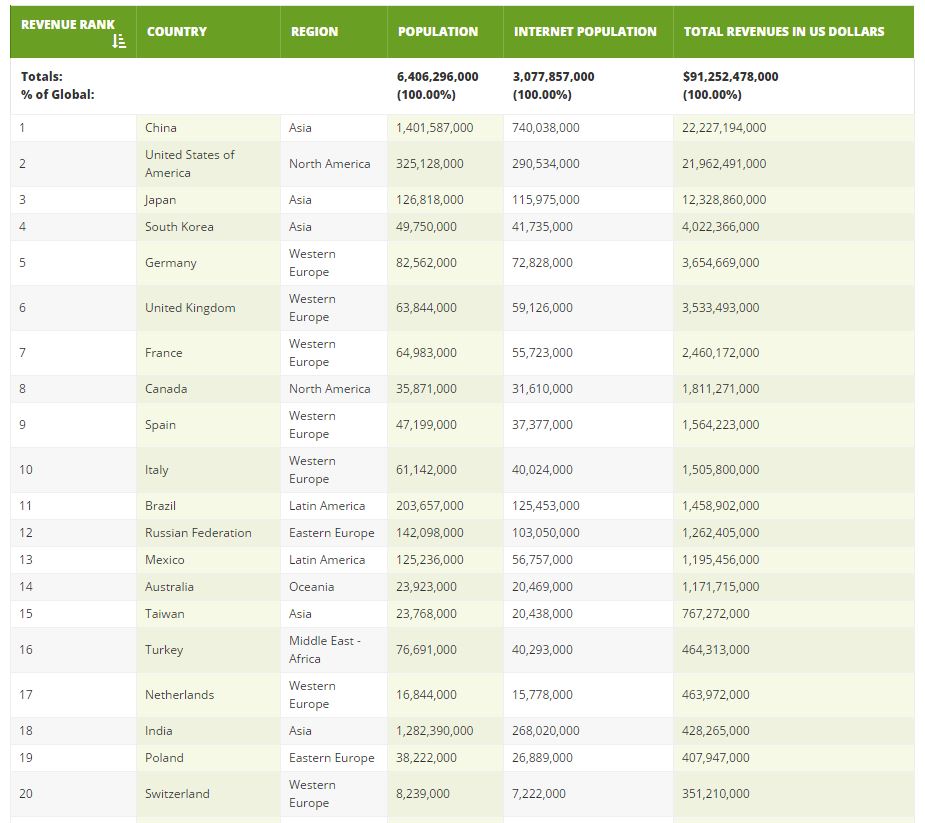The height and width of the screenshot is (823, 925).
Task: Click India's internet population 268,020,000
Action: [x=546, y=731]
